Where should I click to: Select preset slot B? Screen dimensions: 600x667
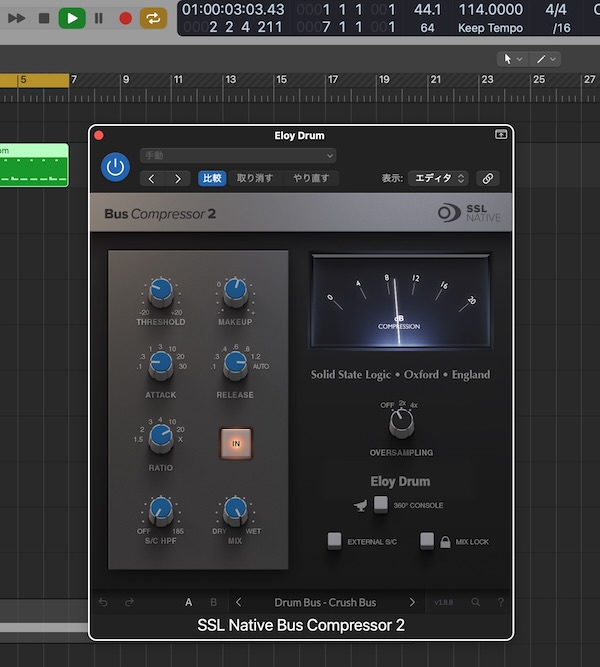[214, 602]
